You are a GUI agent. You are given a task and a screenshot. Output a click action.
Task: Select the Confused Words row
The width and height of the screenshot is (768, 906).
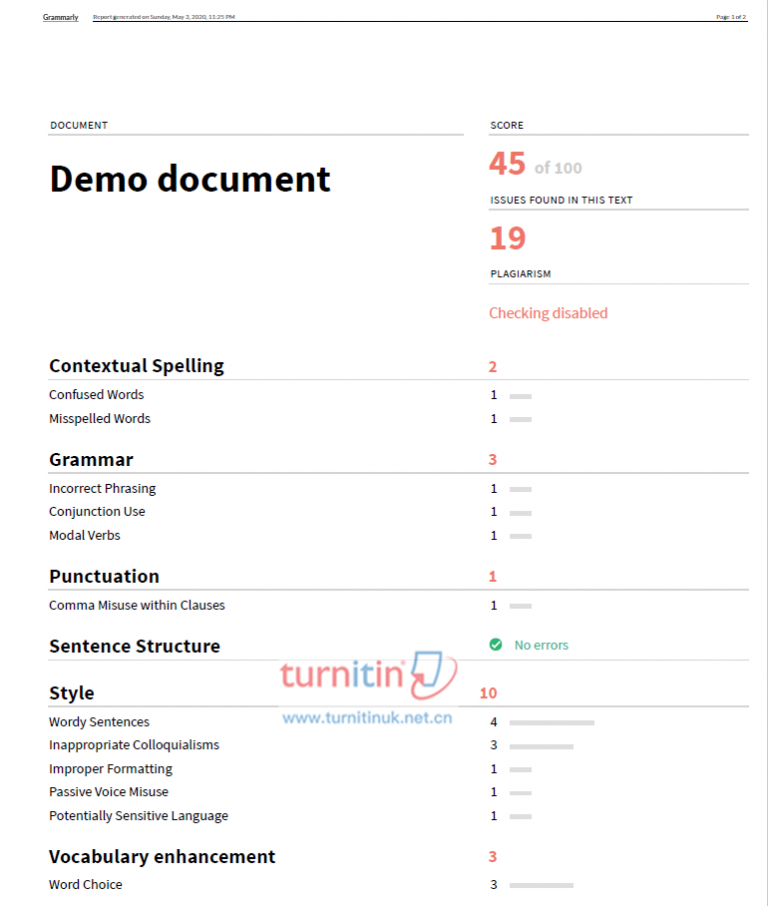97,395
